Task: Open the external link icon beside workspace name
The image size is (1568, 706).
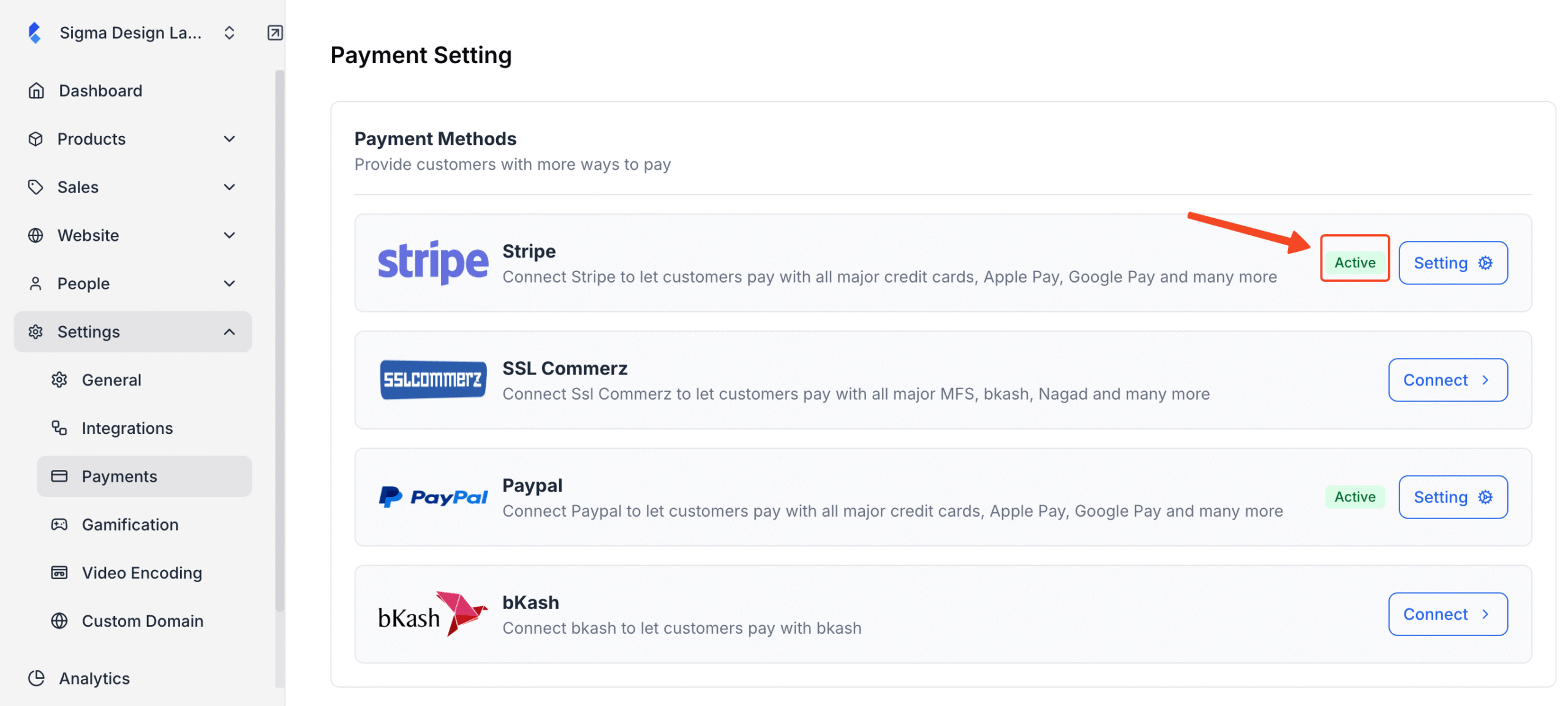Action: coord(274,32)
